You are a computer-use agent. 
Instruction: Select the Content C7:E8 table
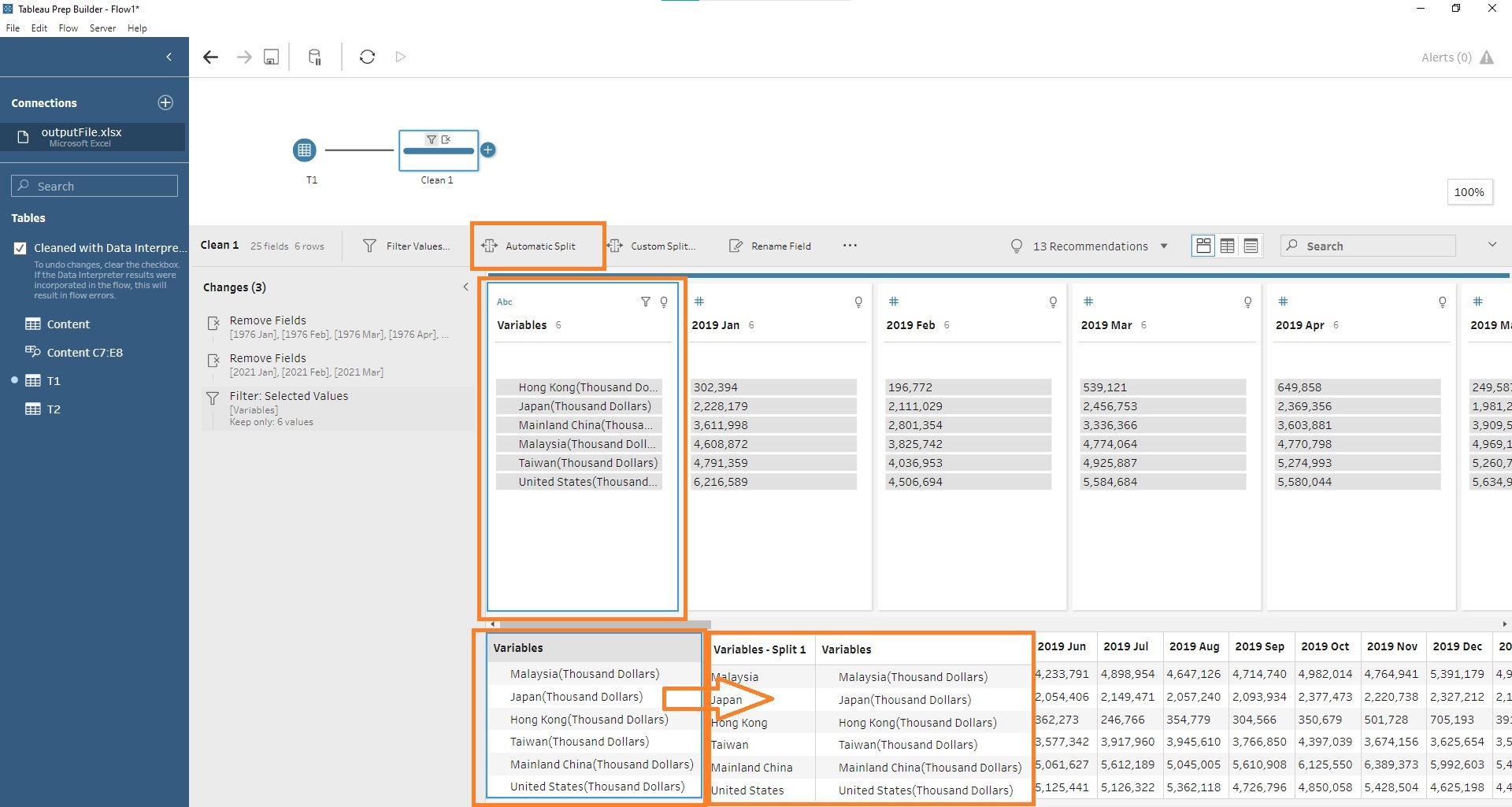(74, 352)
